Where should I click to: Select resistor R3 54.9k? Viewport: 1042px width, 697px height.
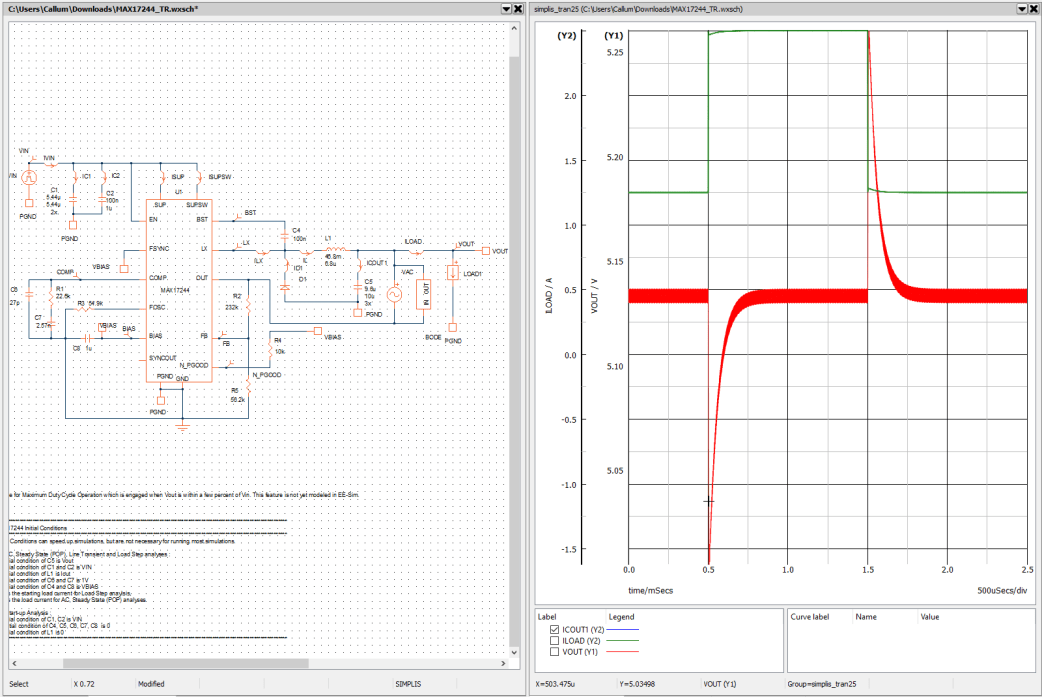(84, 308)
